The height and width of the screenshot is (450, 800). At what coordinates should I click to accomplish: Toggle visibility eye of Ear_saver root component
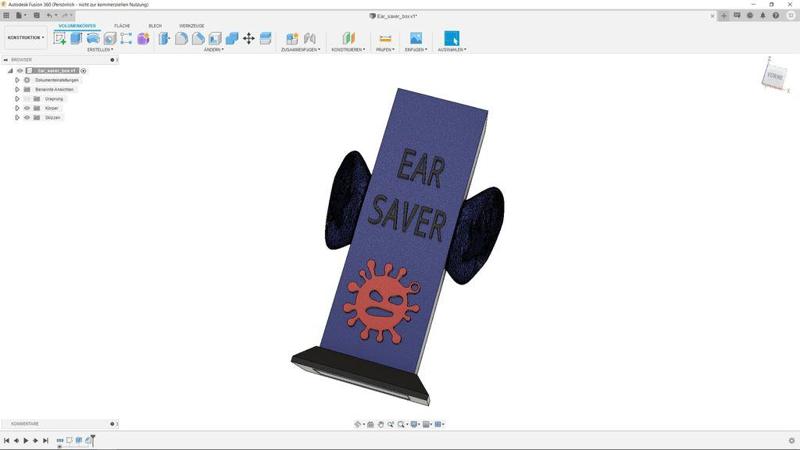pyautogui.click(x=20, y=70)
